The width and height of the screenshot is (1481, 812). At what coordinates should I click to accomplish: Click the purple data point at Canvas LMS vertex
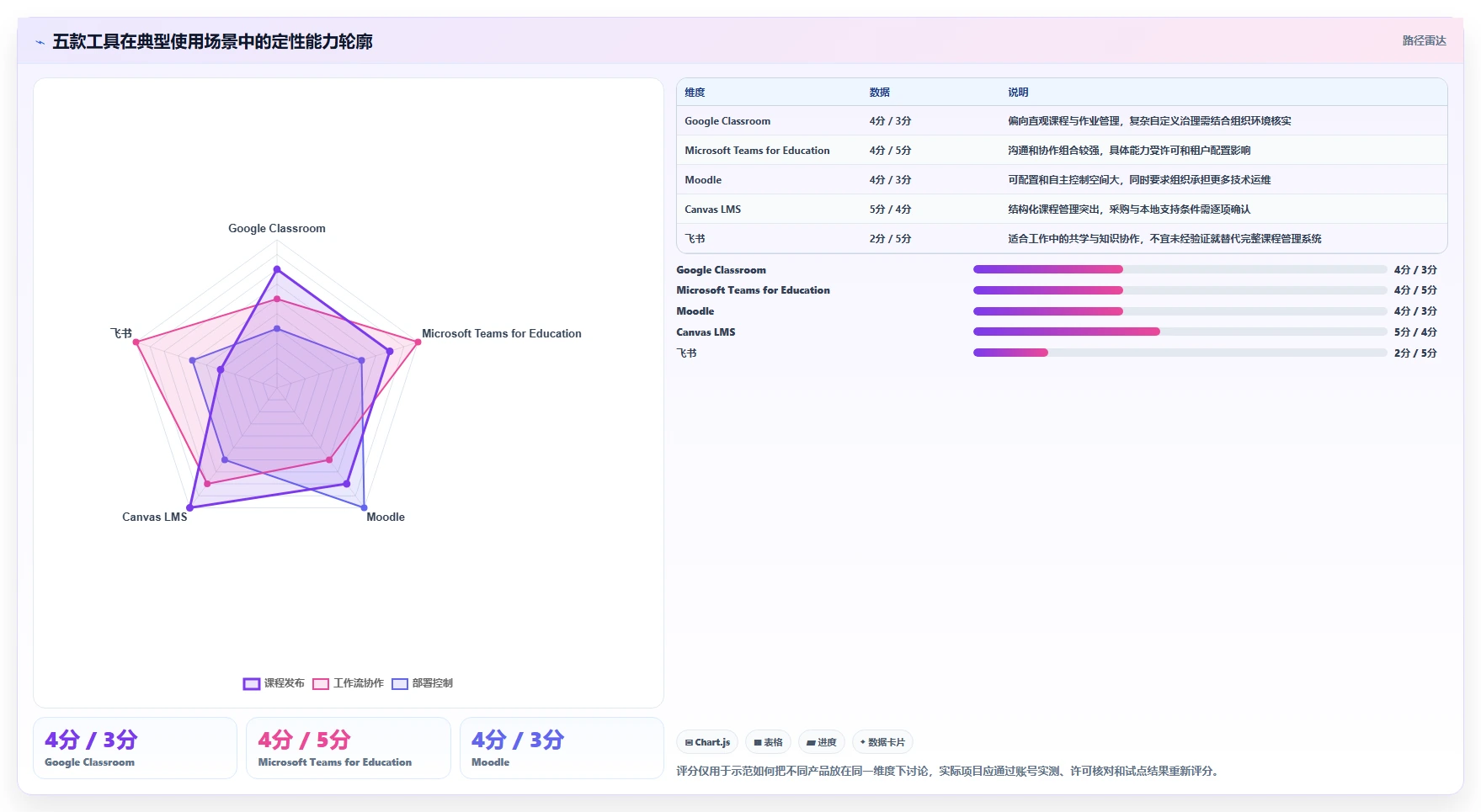pyautogui.click(x=190, y=507)
